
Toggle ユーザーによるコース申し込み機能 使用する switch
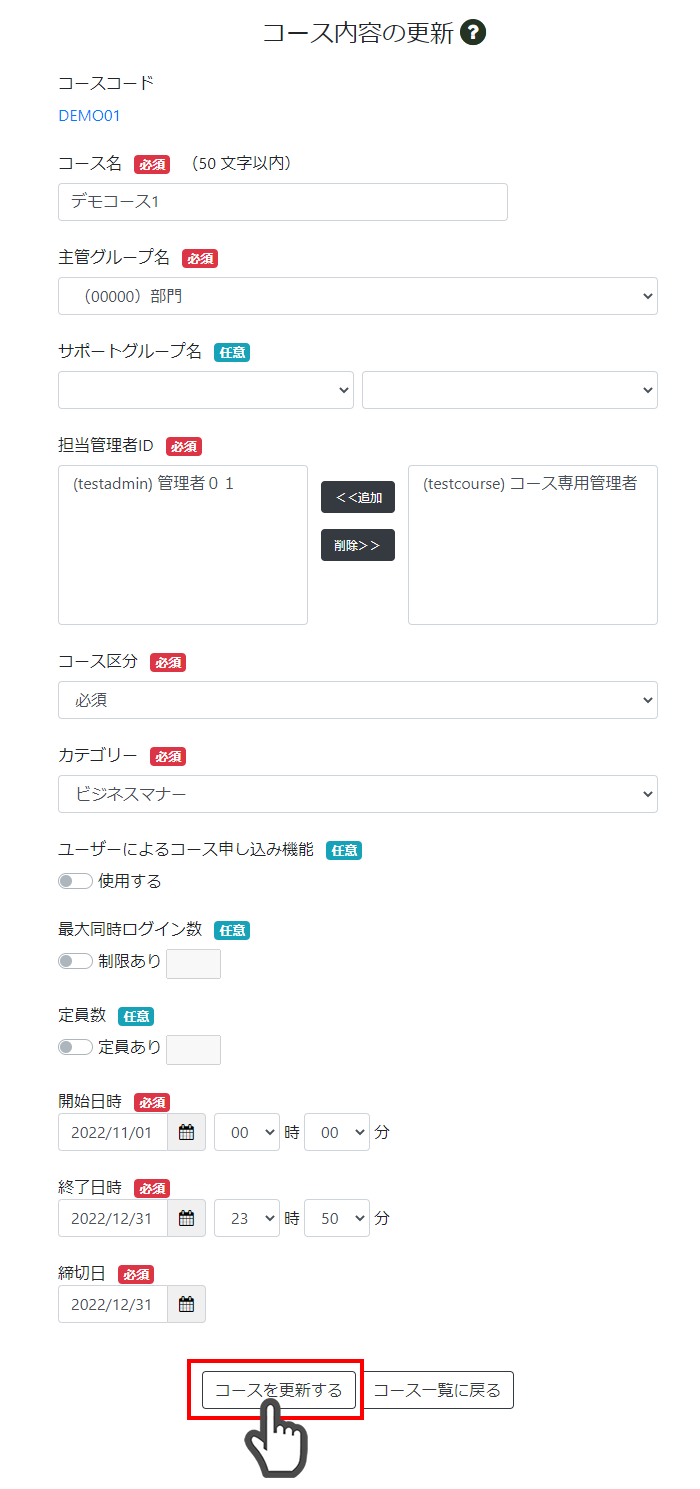pos(76,881)
